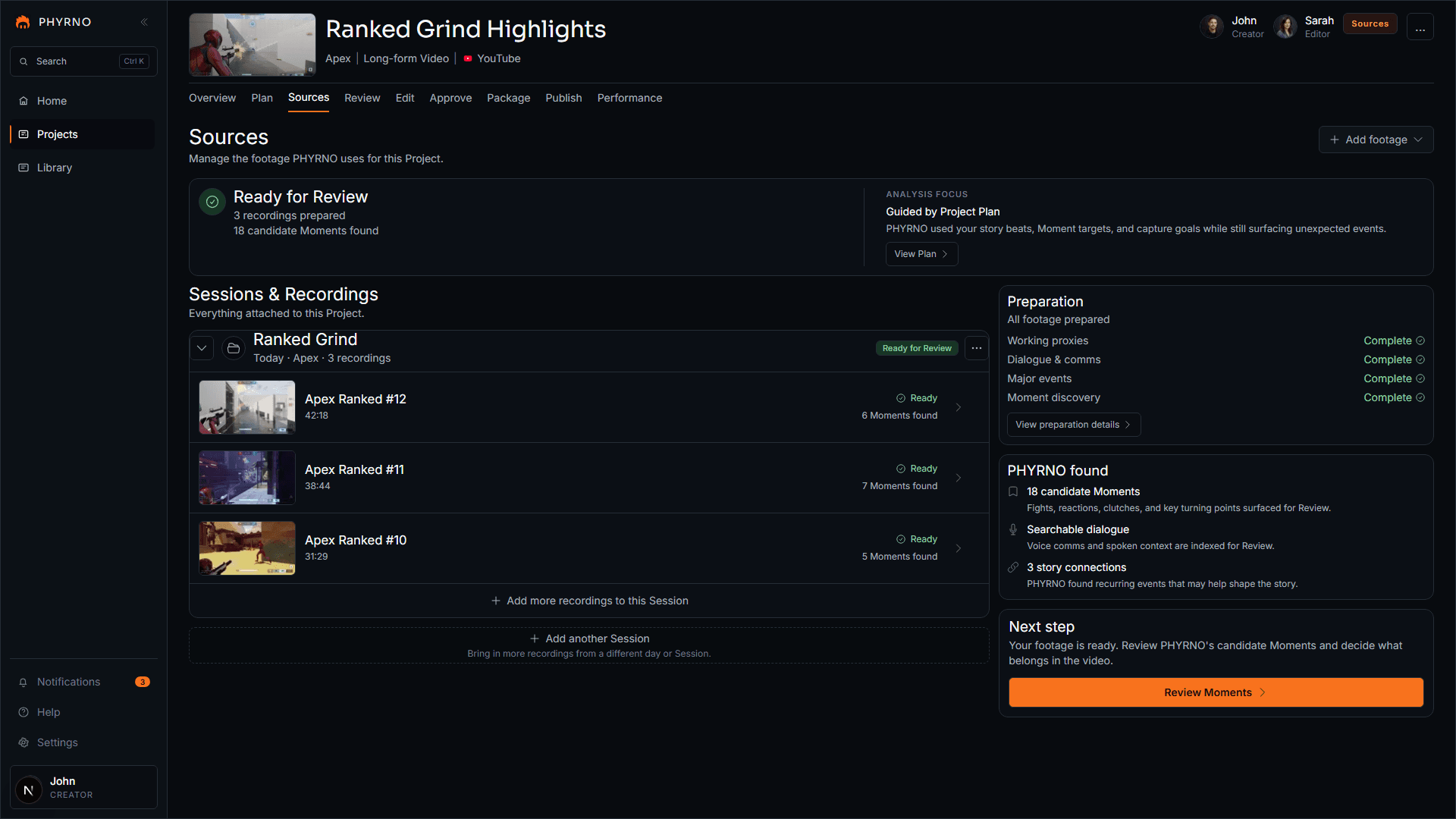The image size is (1456, 819).
Task: Click "5 Moments found" text
Action: [899, 557]
